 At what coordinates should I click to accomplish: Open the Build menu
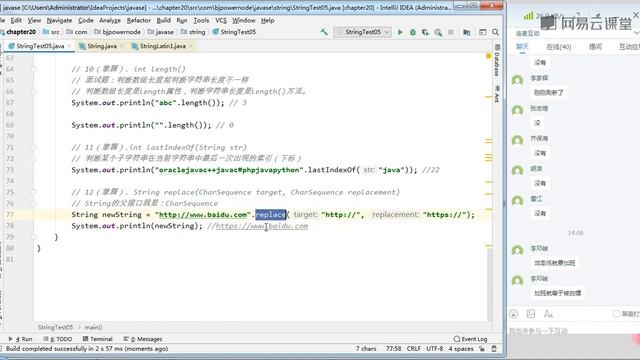point(164,20)
